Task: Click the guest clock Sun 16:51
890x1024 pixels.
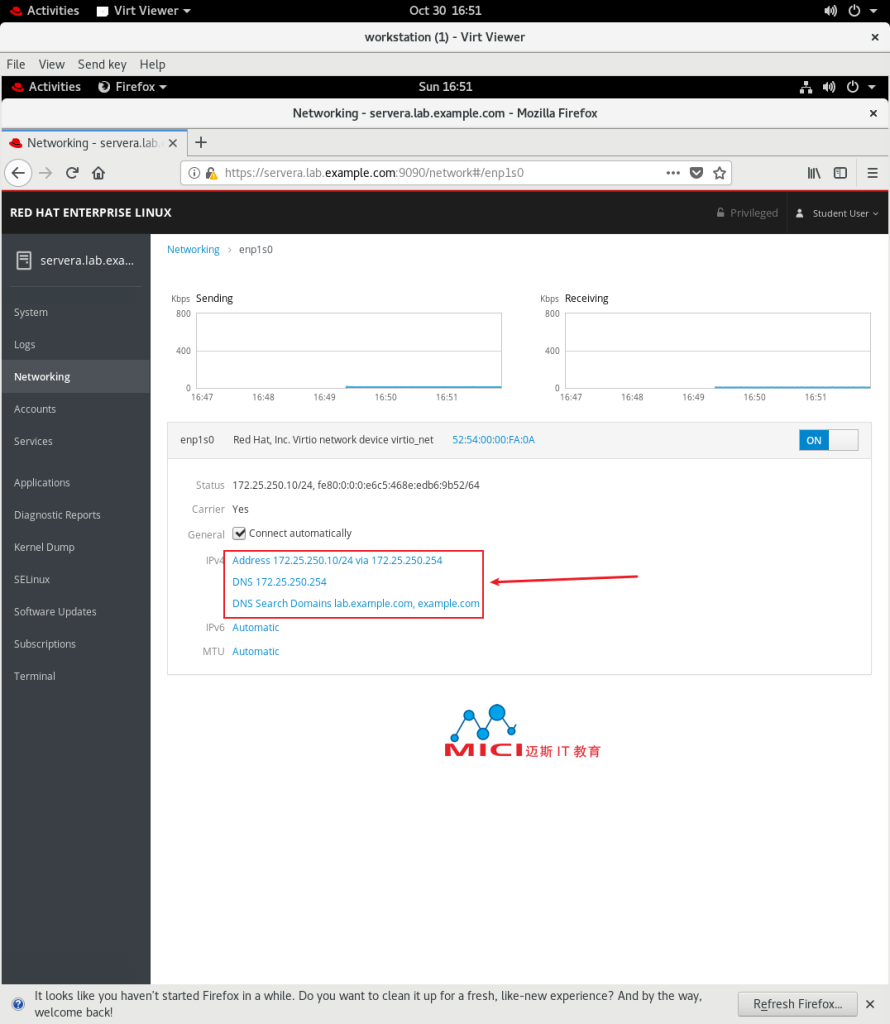Action: click(x=445, y=87)
